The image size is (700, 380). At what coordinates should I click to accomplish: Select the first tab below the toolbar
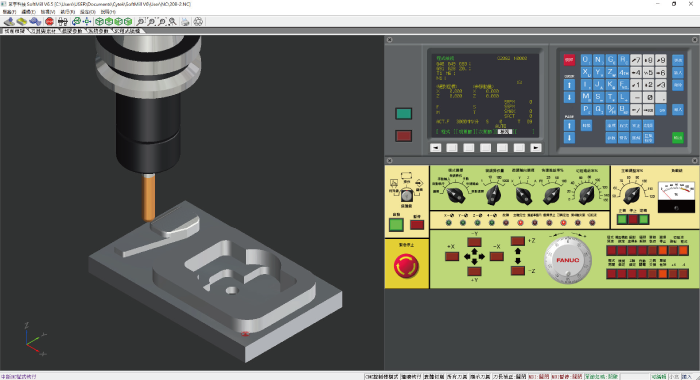(x=15, y=31)
